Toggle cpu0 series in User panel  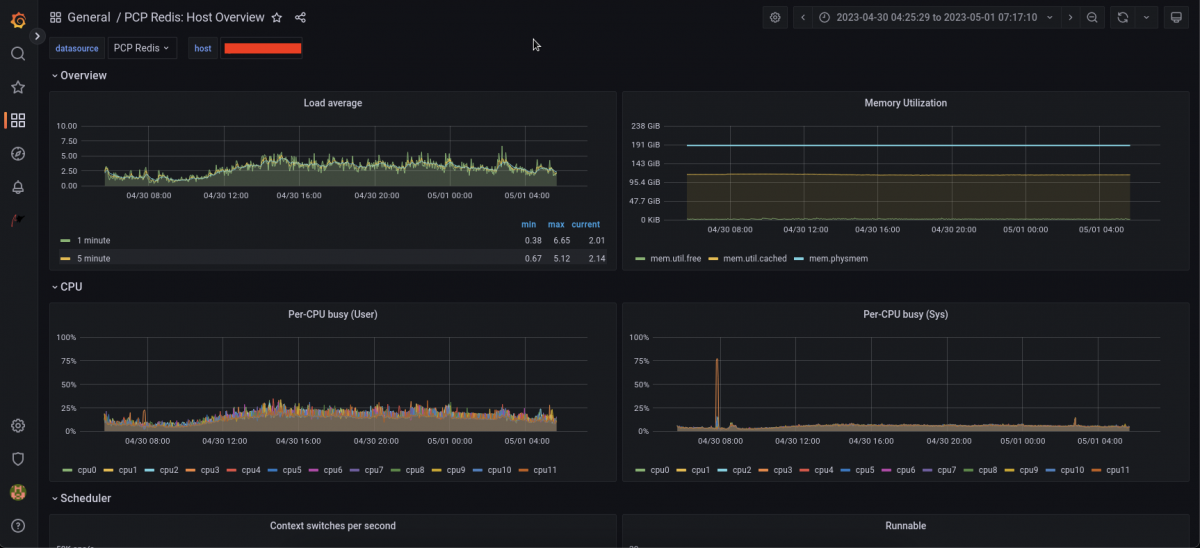click(x=87, y=470)
